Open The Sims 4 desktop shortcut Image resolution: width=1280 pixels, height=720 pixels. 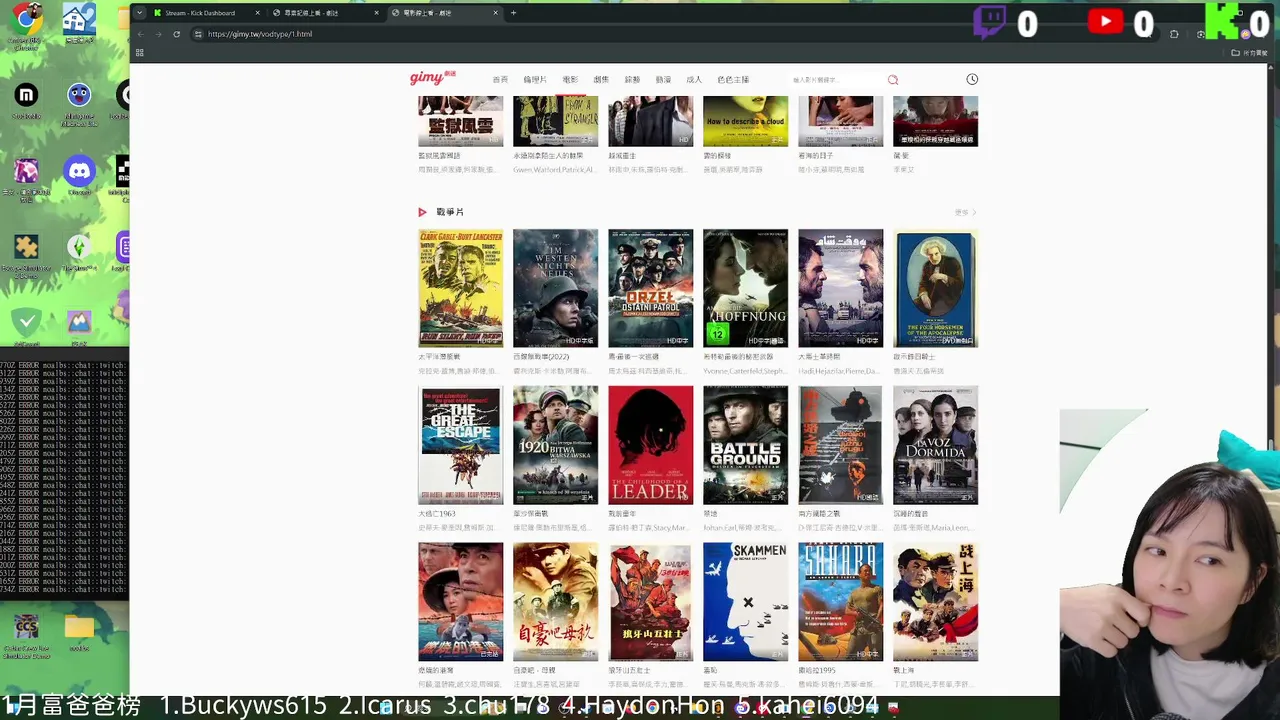pos(79,246)
